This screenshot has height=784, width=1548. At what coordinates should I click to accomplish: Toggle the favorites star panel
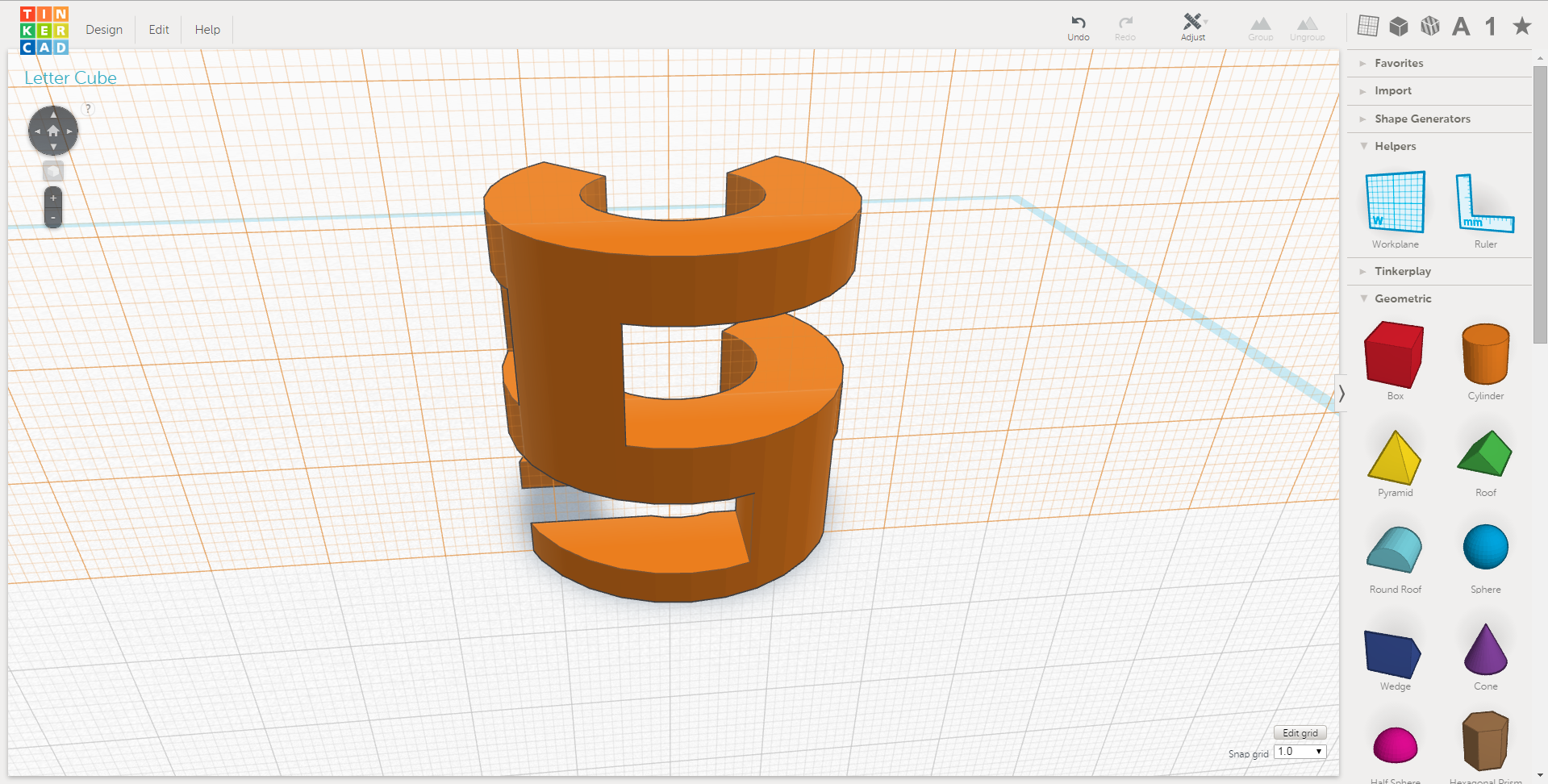pos(1521,26)
